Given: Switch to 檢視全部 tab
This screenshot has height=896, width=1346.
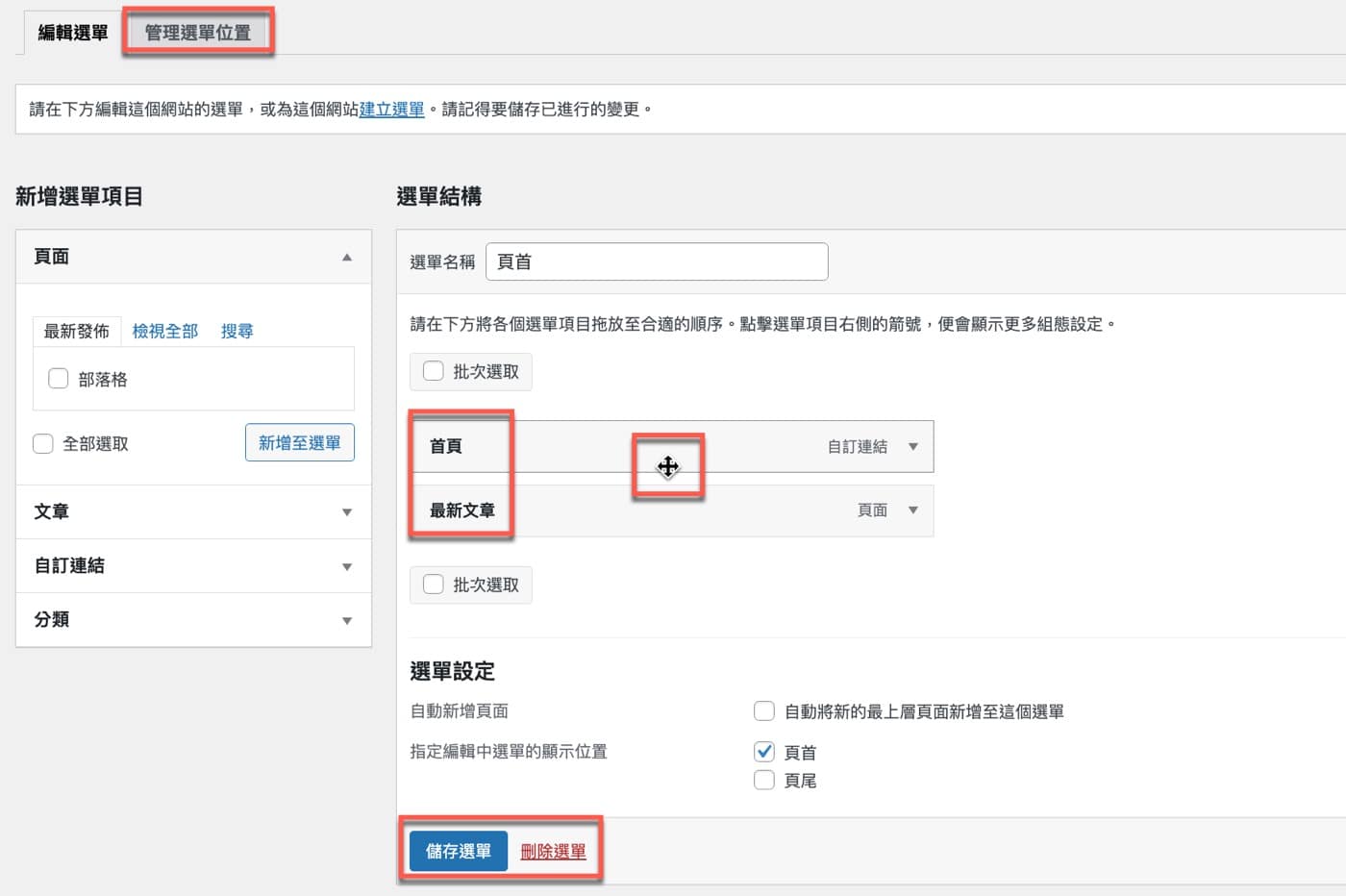Looking at the screenshot, I should tap(165, 331).
